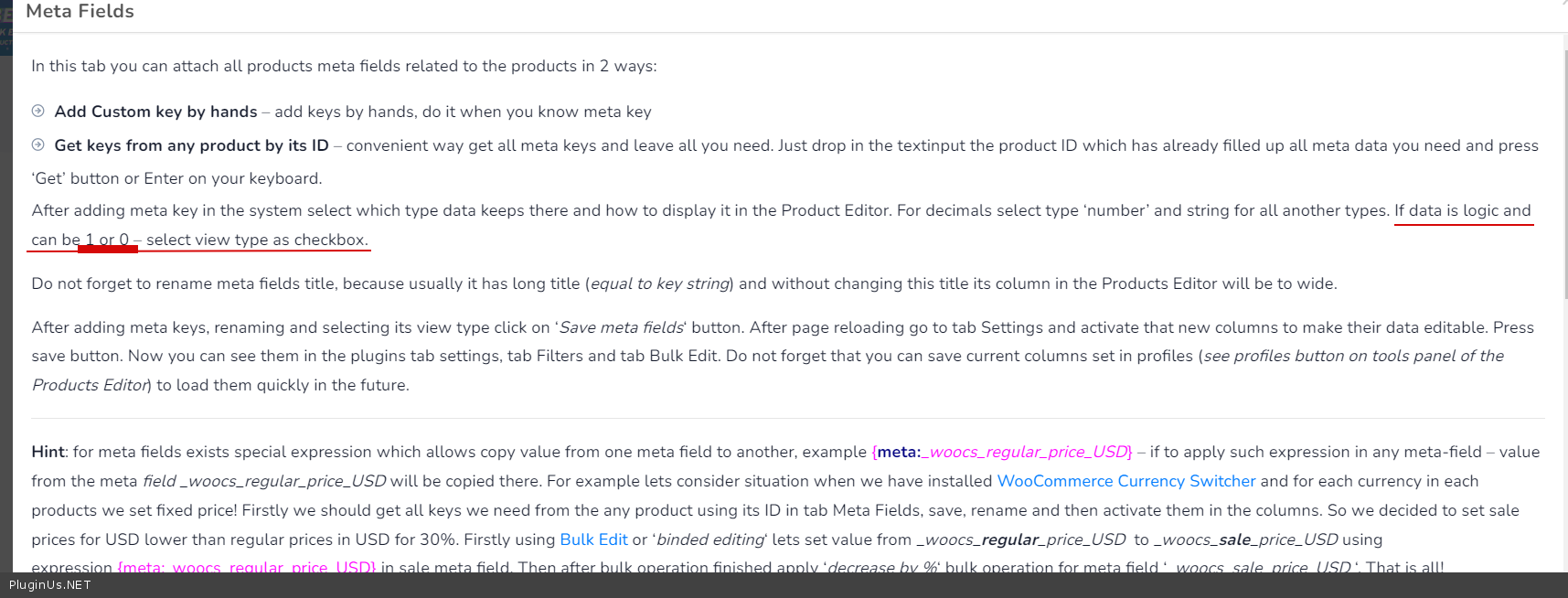
Task: Follow the Bulk Edit hyperlink
Action: pos(593,539)
